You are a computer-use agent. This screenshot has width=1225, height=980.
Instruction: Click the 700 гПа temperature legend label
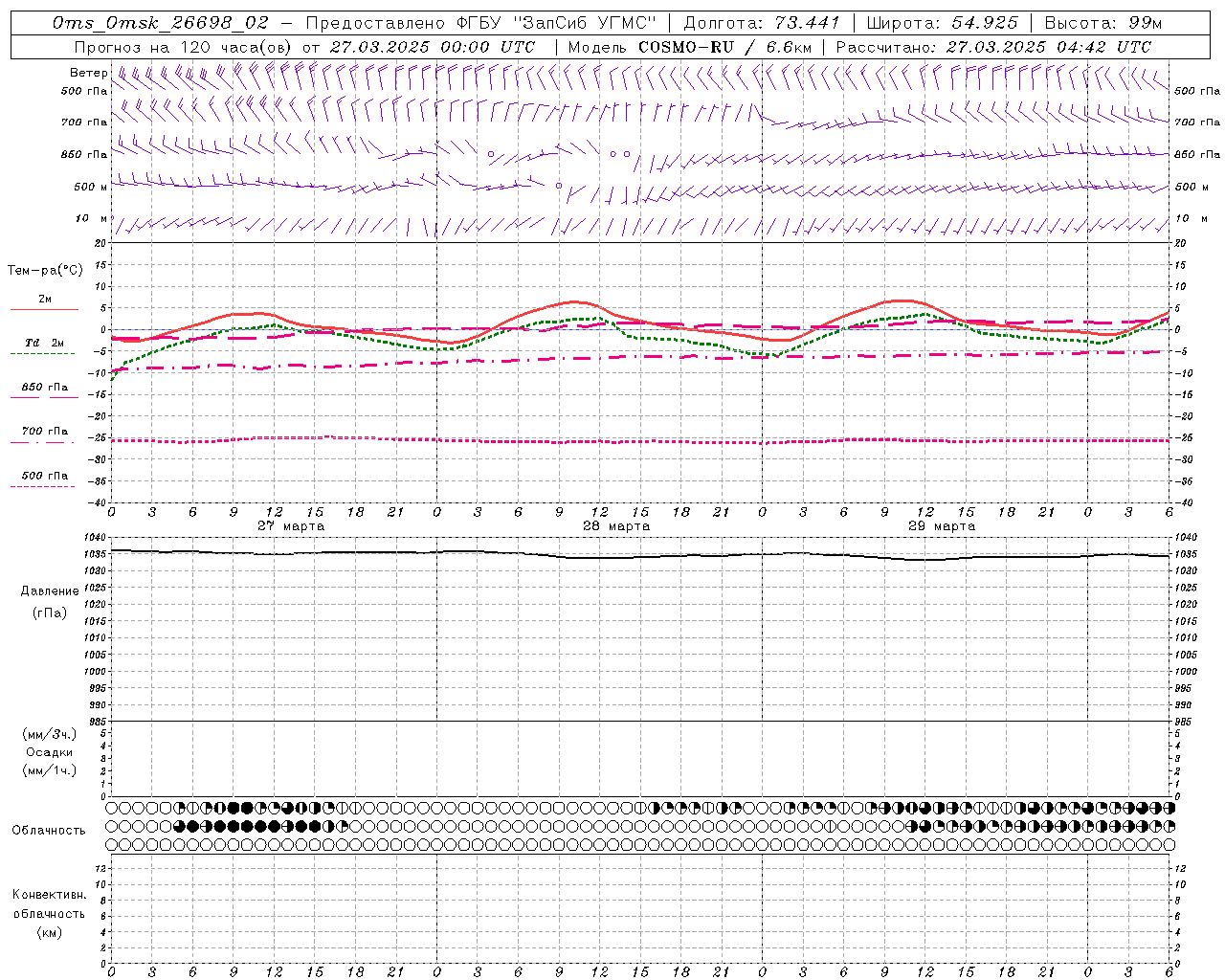(x=45, y=432)
